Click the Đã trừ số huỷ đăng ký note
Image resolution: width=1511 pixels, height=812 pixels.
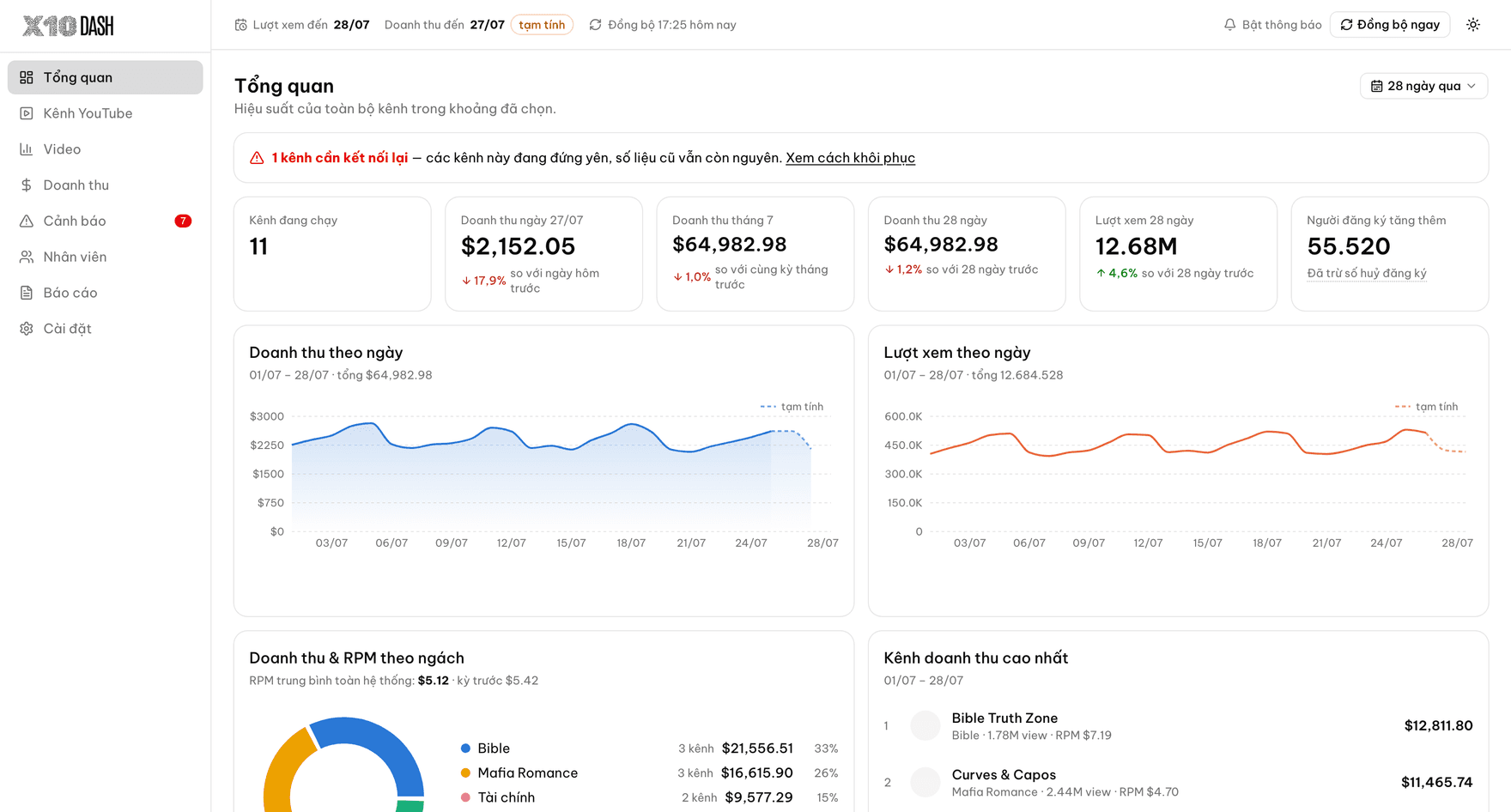(1367, 273)
